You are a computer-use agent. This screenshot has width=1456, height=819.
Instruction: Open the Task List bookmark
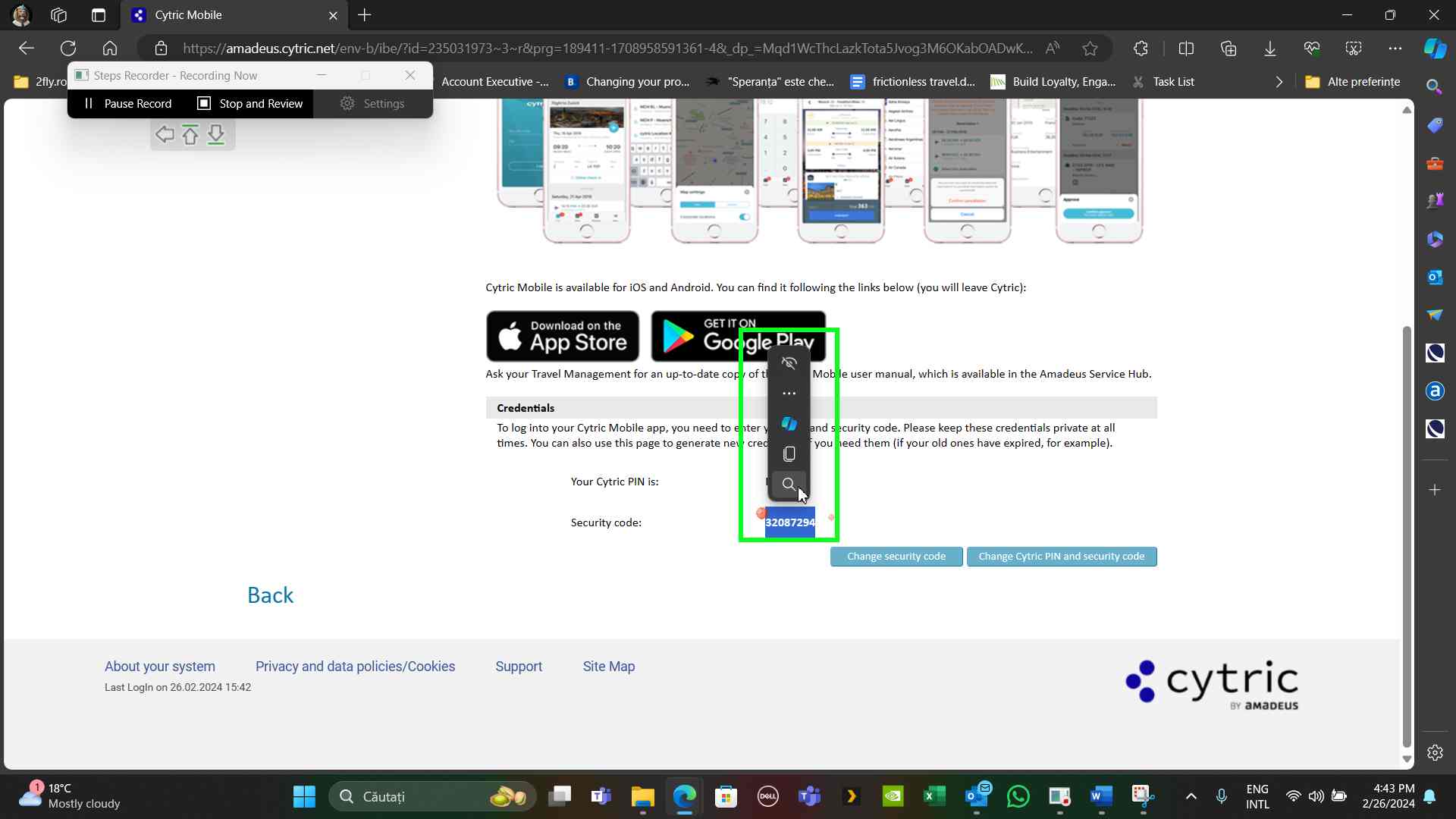coord(1163,82)
